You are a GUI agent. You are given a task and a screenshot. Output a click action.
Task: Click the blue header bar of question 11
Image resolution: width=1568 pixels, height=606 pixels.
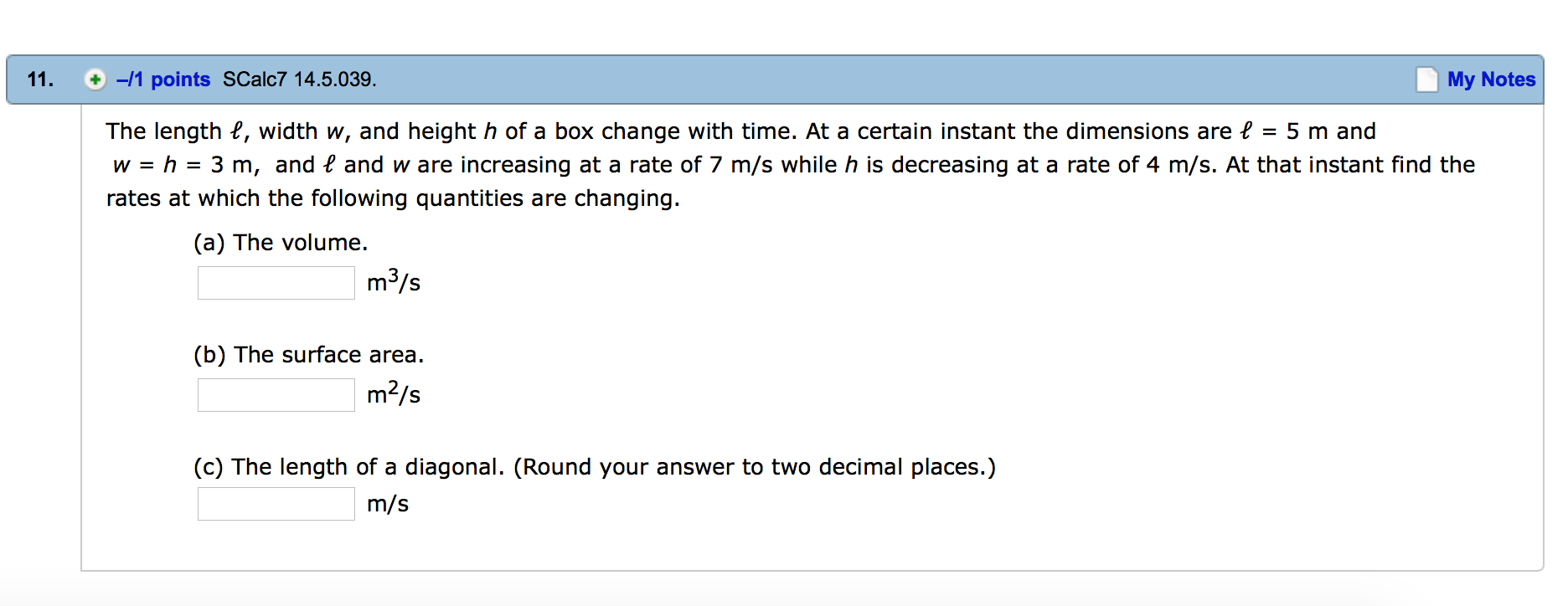pyautogui.click(x=754, y=80)
